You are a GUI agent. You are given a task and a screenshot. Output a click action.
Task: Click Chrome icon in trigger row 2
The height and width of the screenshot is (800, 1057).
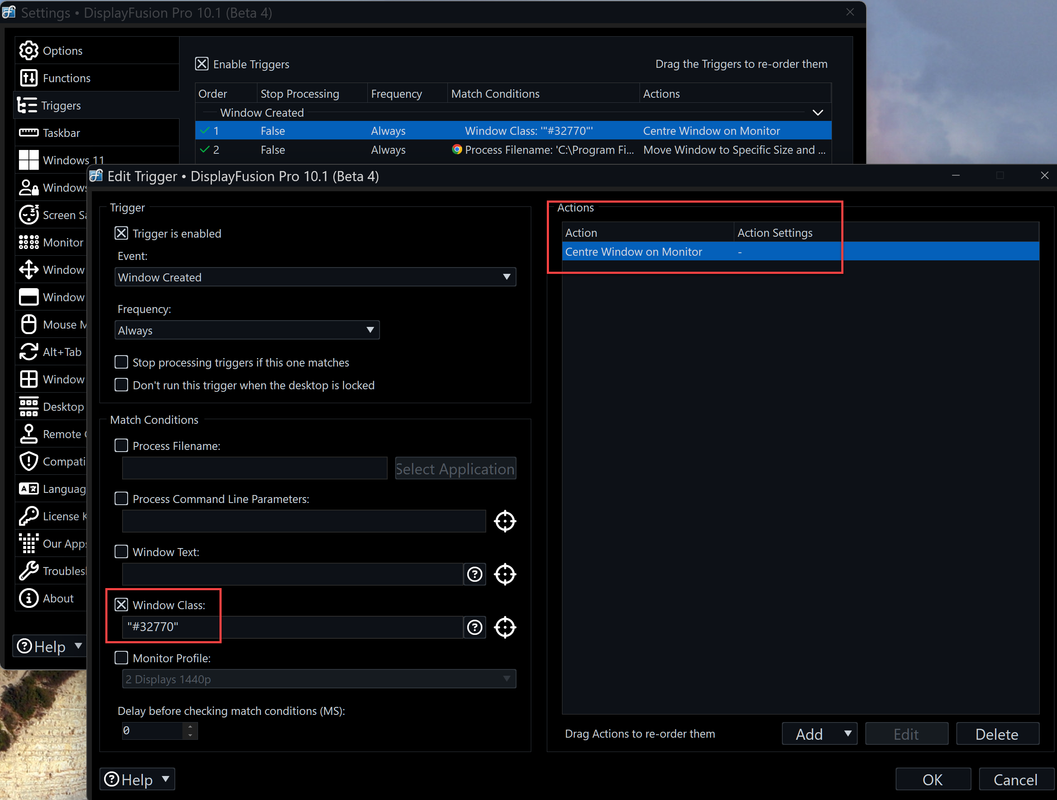click(x=457, y=150)
